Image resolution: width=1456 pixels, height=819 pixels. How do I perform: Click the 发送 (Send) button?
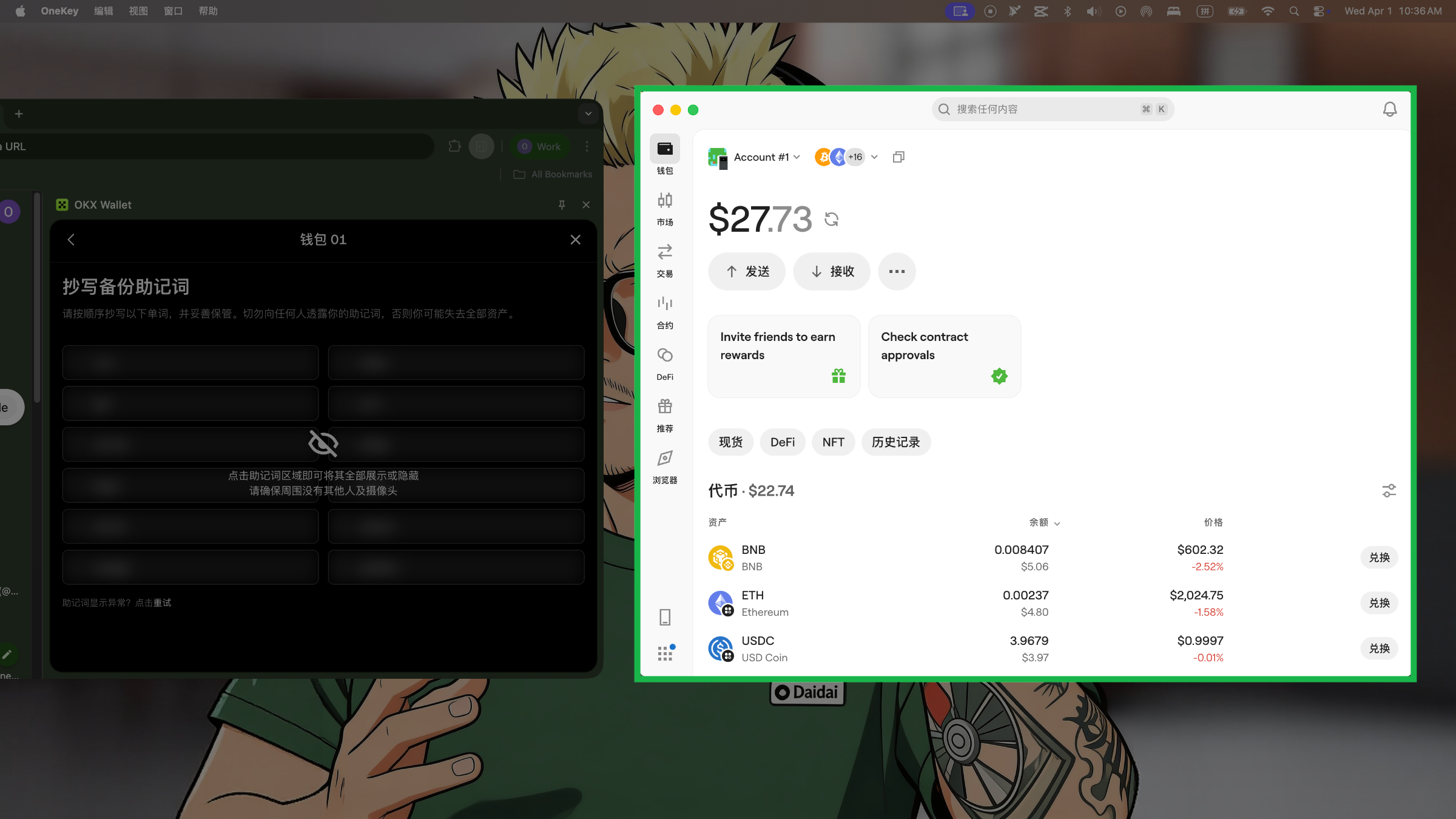(x=747, y=271)
